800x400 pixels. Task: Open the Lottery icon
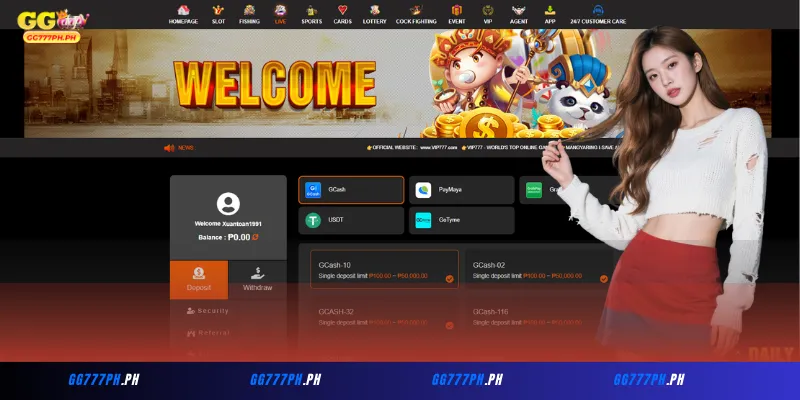click(x=374, y=10)
